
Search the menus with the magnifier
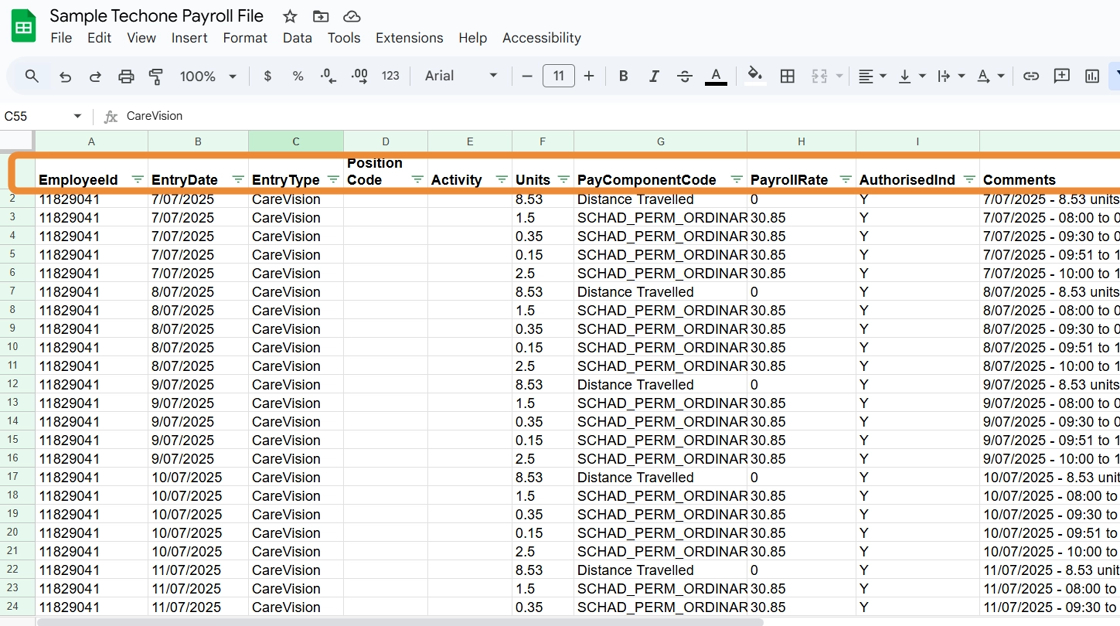coord(31,76)
